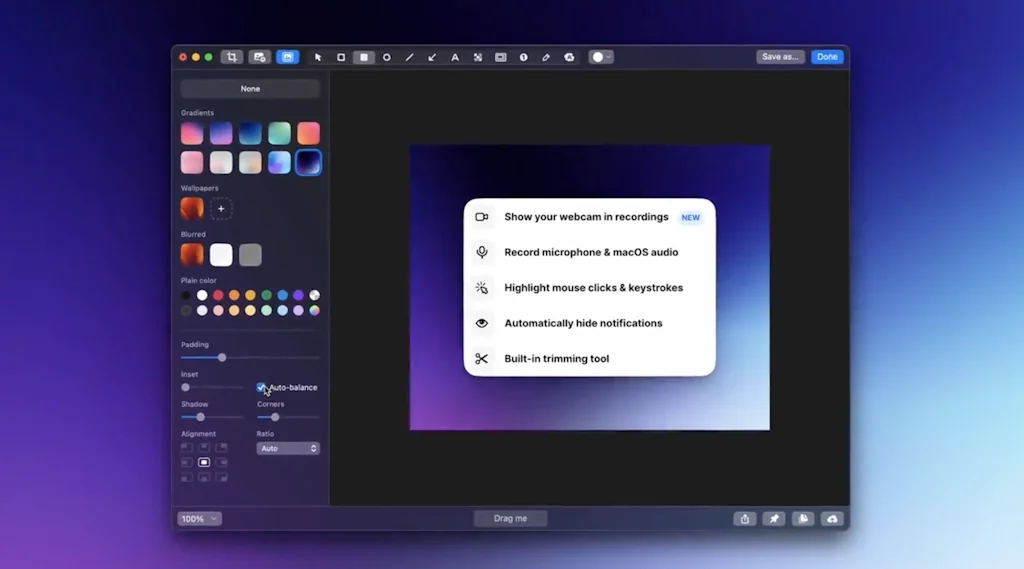The image size is (1024, 569).
Task: Select the Pencil drawing tool
Action: [x=546, y=57]
